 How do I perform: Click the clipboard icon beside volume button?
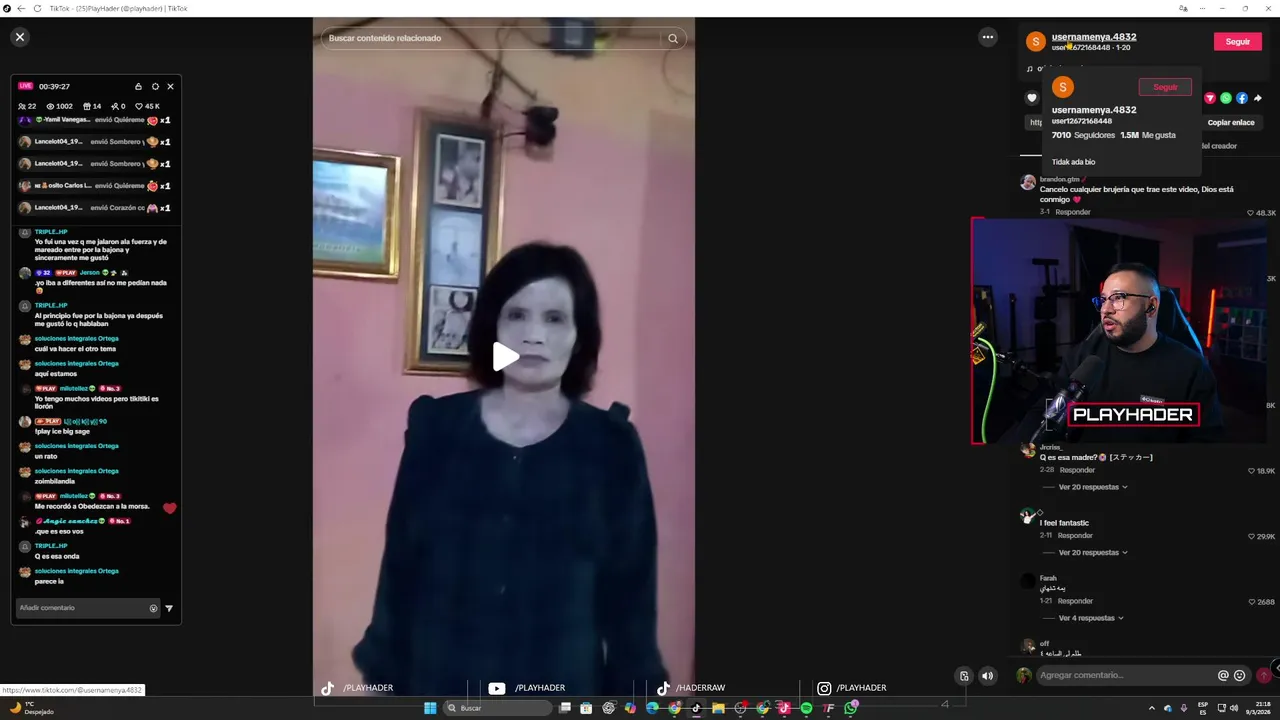[964, 676]
